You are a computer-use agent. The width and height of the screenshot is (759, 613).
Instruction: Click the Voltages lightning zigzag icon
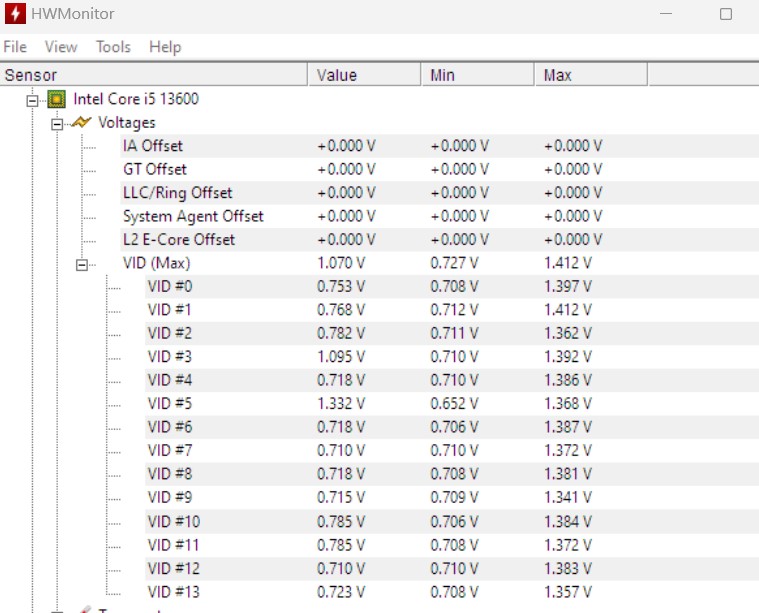pyautogui.click(x=81, y=123)
